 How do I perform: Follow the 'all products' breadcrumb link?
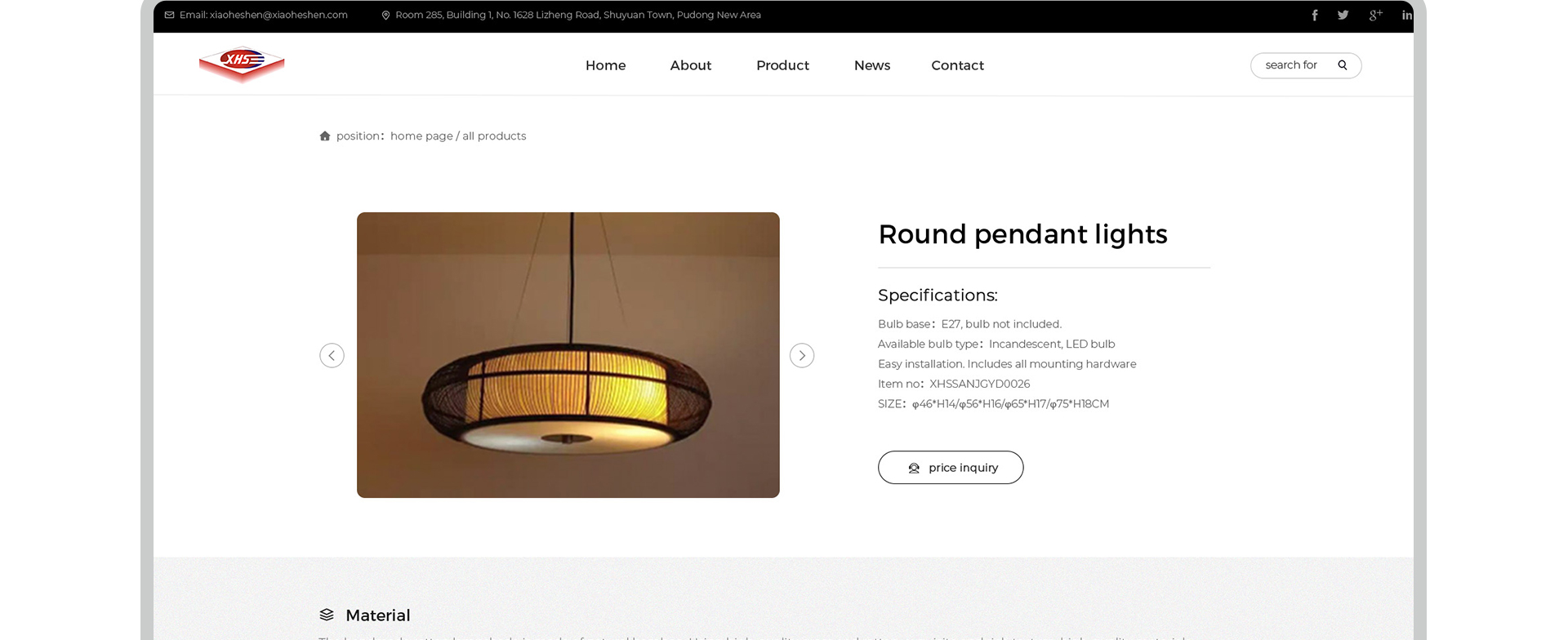(x=494, y=136)
